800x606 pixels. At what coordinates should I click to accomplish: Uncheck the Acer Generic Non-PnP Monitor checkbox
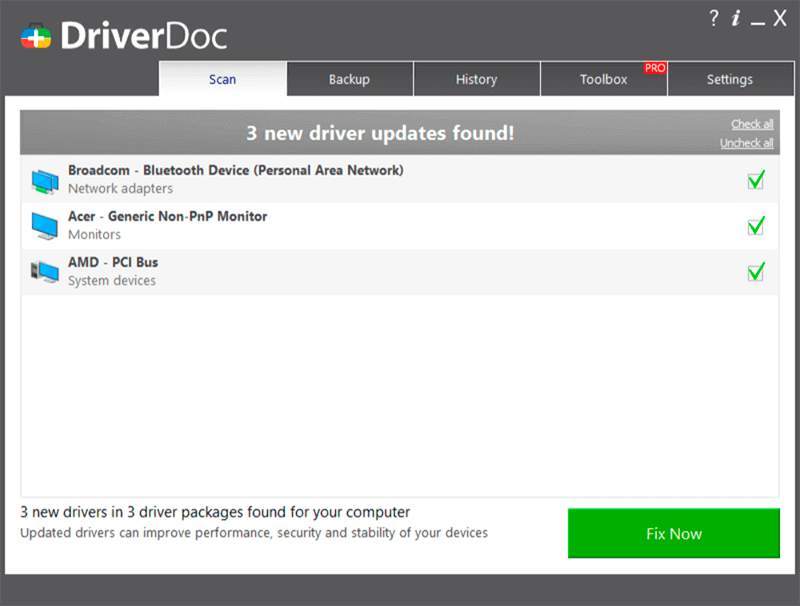coord(756,225)
